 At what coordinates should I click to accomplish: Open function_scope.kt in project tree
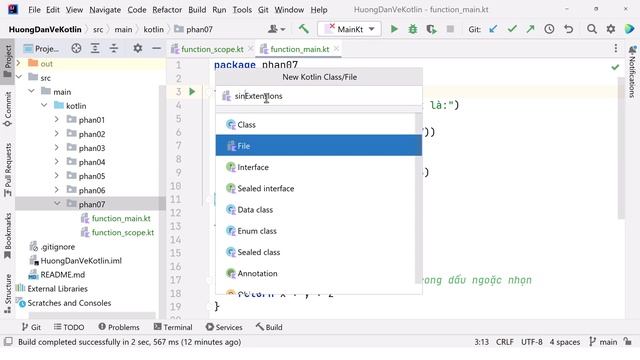coord(122,232)
